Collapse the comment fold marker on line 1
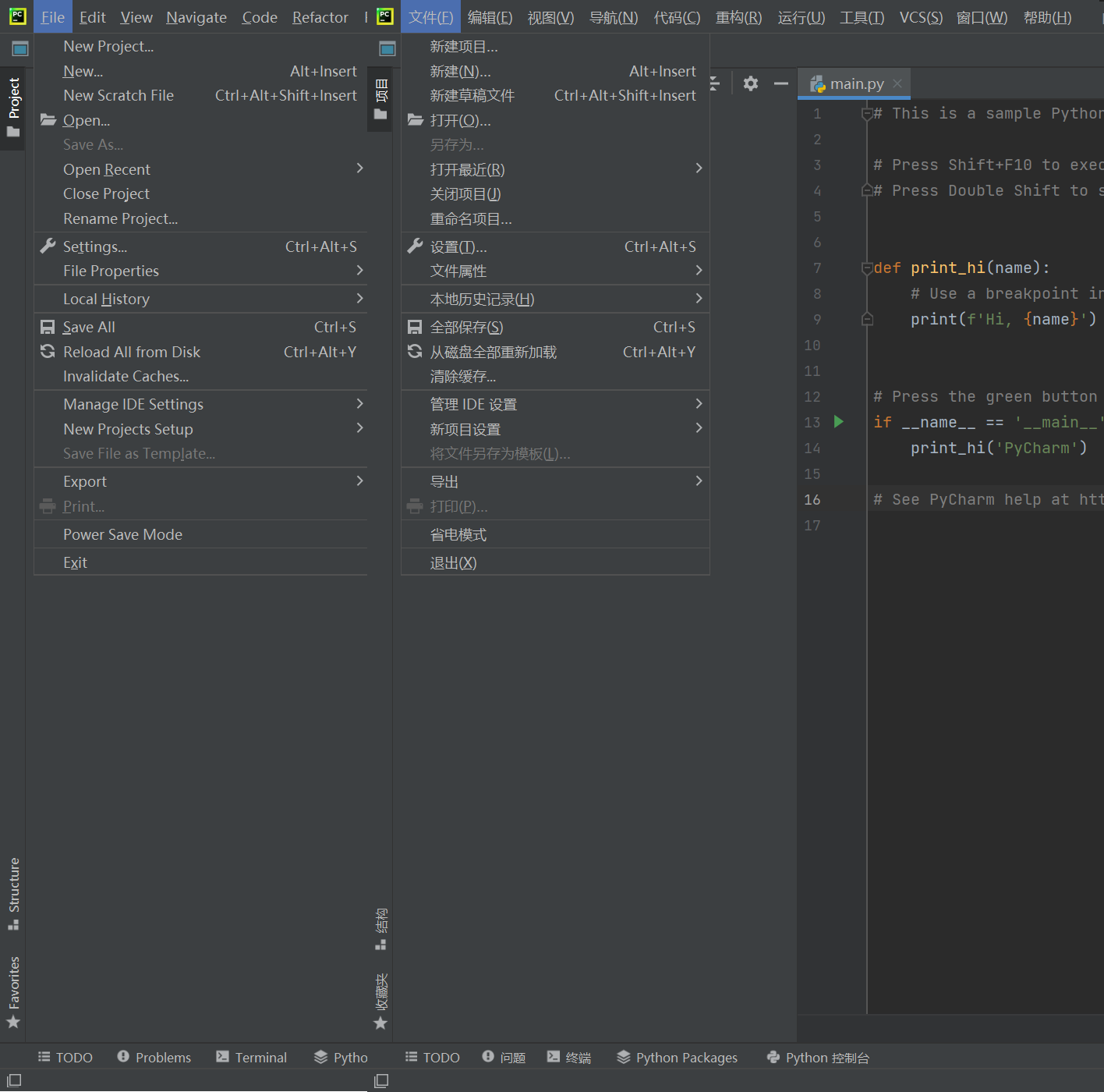The image size is (1104, 1092). [x=866, y=114]
